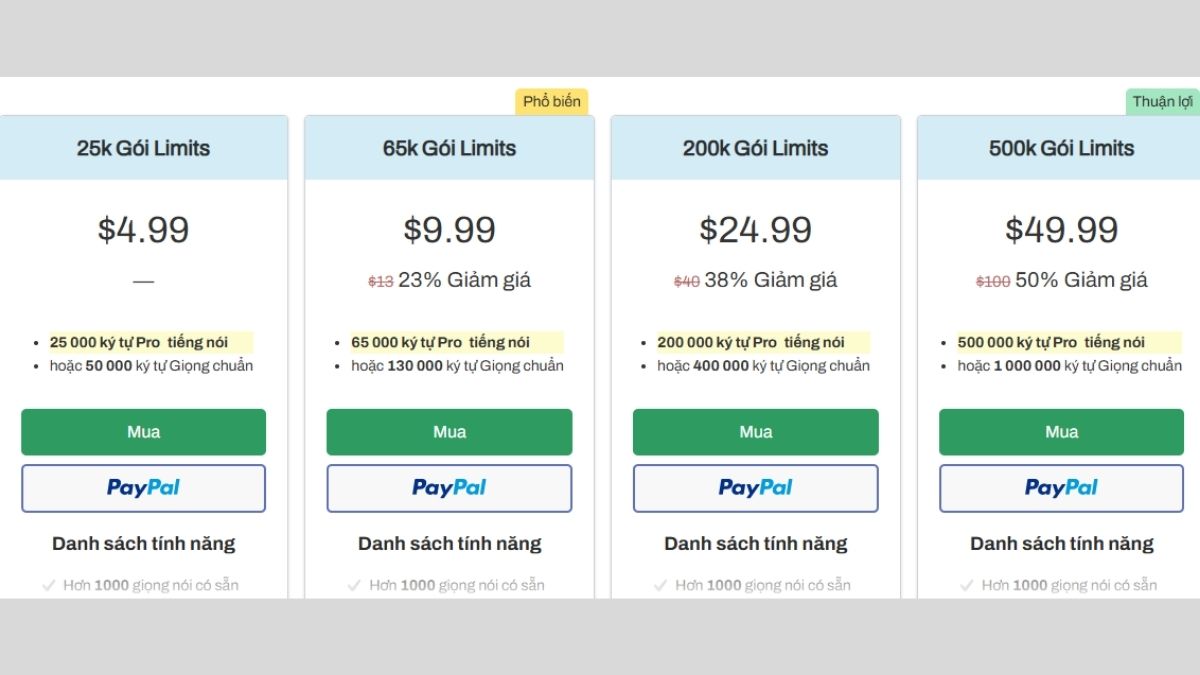Click Mua button for 25k Gói Limits
Image resolution: width=1200 pixels, height=675 pixels.
click(x=143, y=432)
